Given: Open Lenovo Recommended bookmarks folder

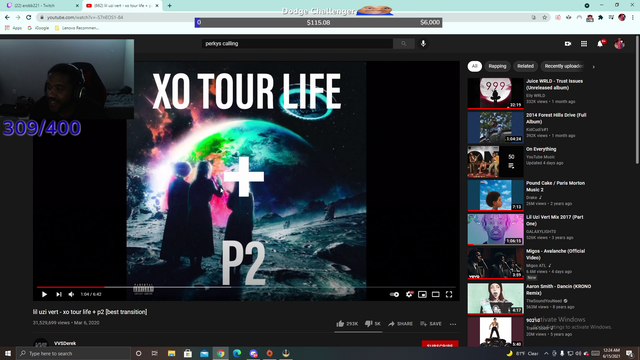Looking at the screenshot, I should tap(76, 28).
